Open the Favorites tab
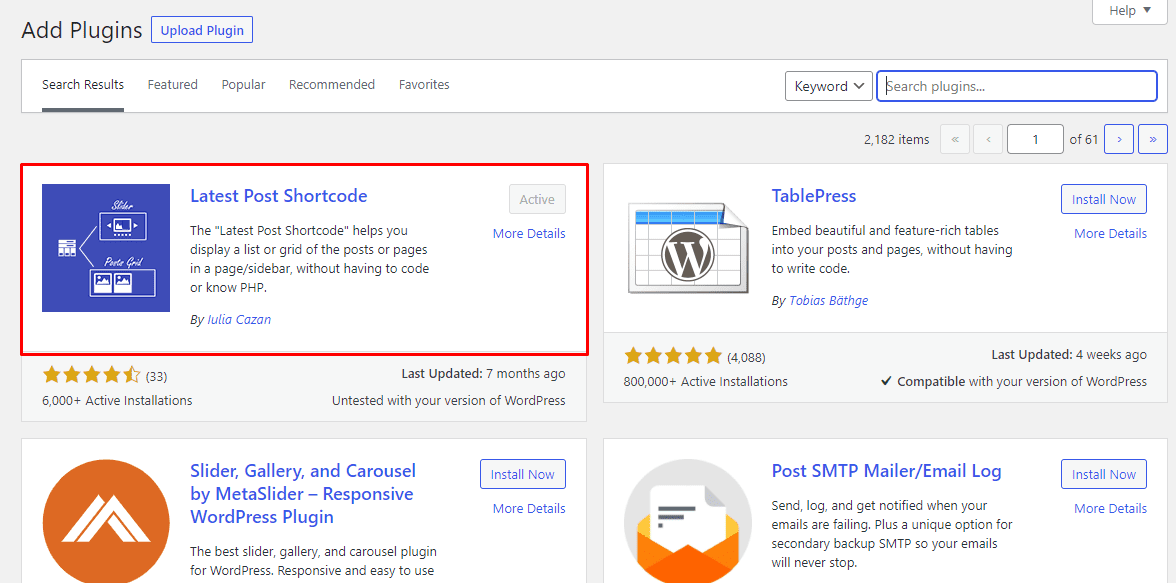This screenshot has height=583, width=1176. pos(424,85)
